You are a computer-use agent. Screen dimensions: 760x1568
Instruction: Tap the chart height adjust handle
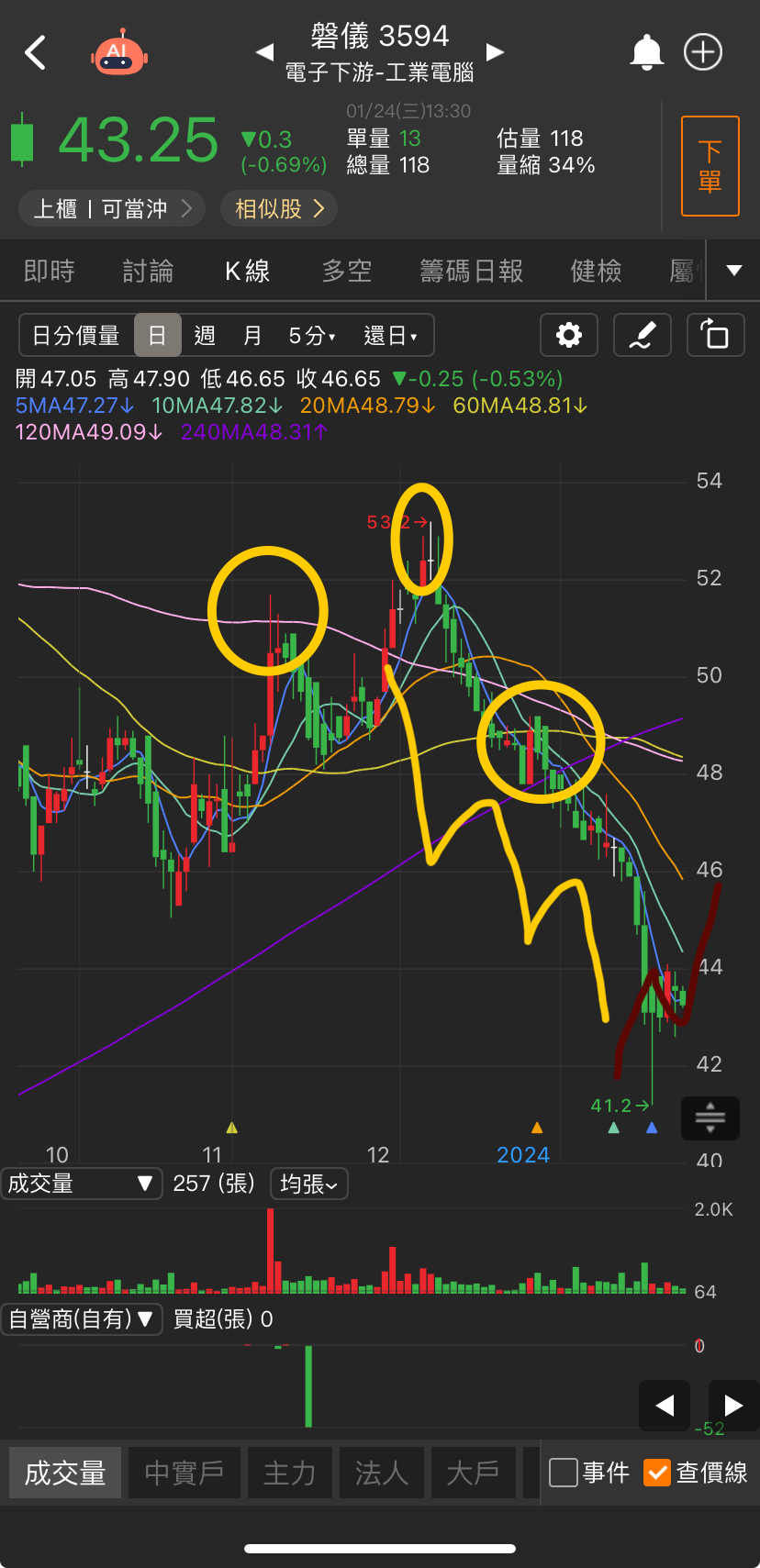(x=710, y=1118)
